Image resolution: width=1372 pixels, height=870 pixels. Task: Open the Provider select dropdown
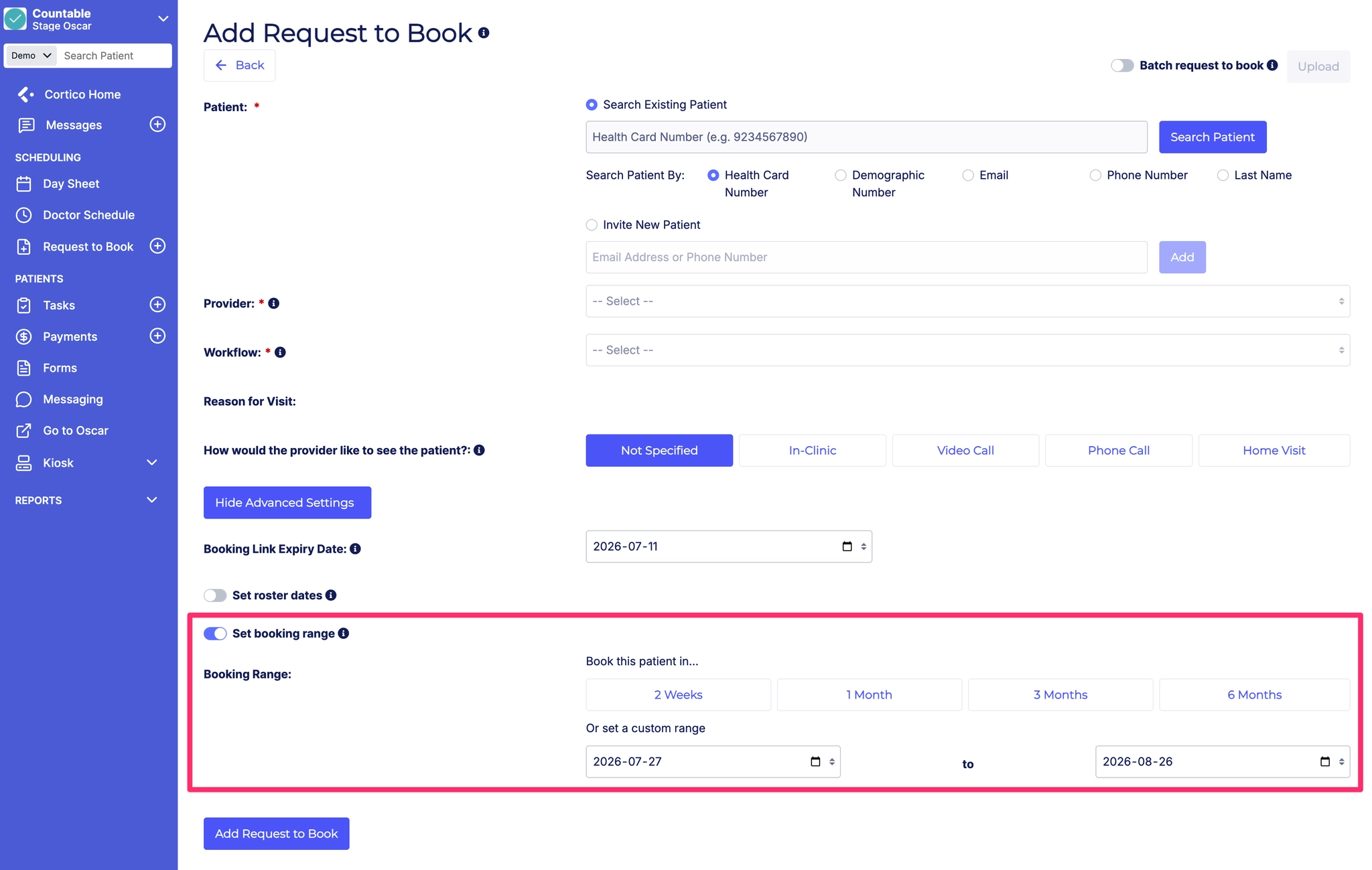(x=967, y=301)
